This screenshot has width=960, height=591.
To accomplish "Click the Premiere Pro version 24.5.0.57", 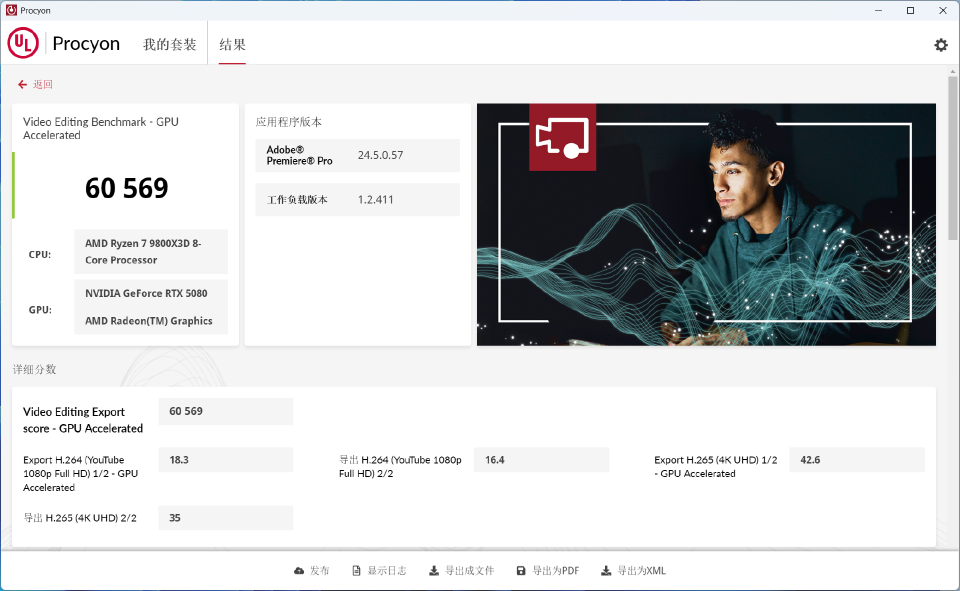I will [380, 155].
